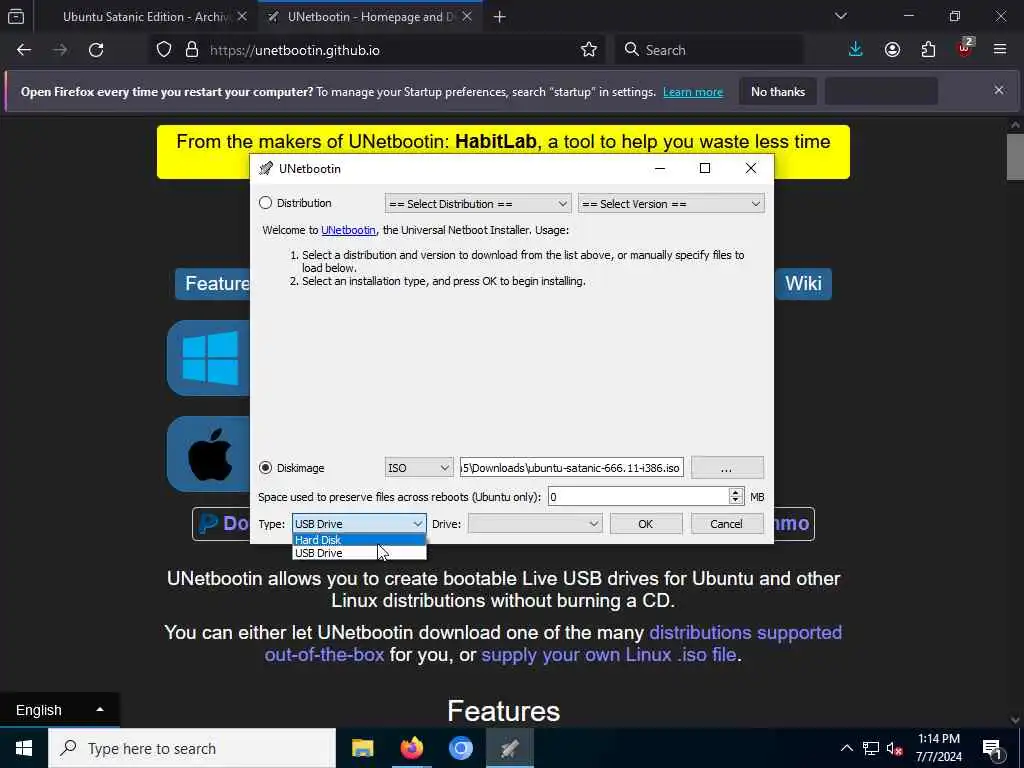The image size is (1024, 768).
Task: Open supply your own Linux .iso file link
Action: (x=609, y=654)
